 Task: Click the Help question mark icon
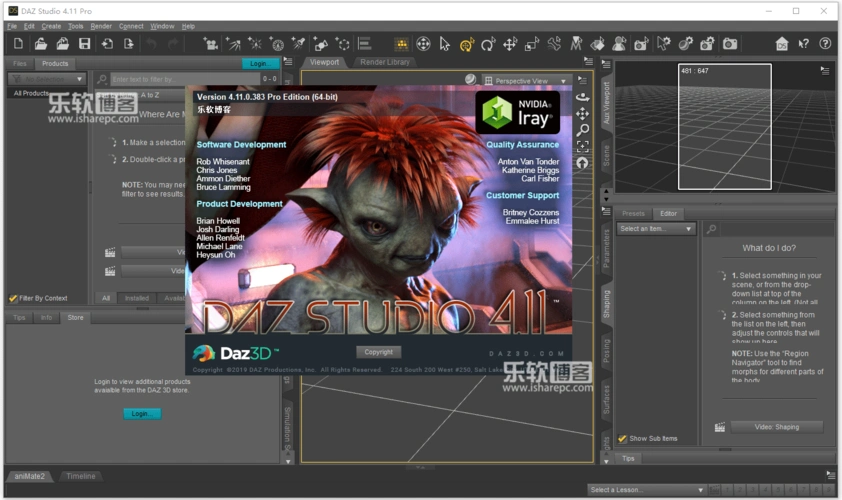(825, 44)
